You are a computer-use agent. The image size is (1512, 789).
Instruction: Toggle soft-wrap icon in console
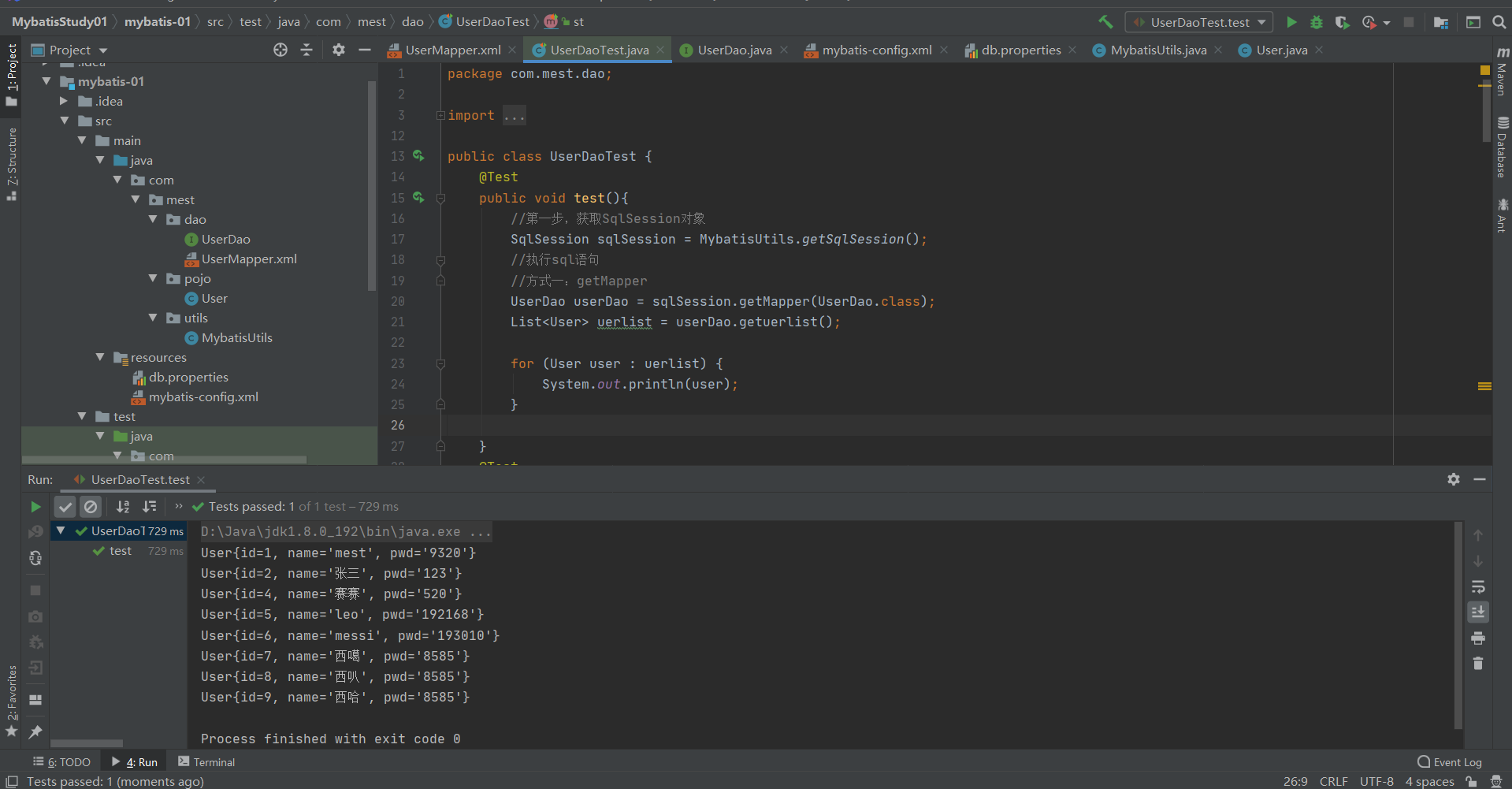pos(1478,586)
